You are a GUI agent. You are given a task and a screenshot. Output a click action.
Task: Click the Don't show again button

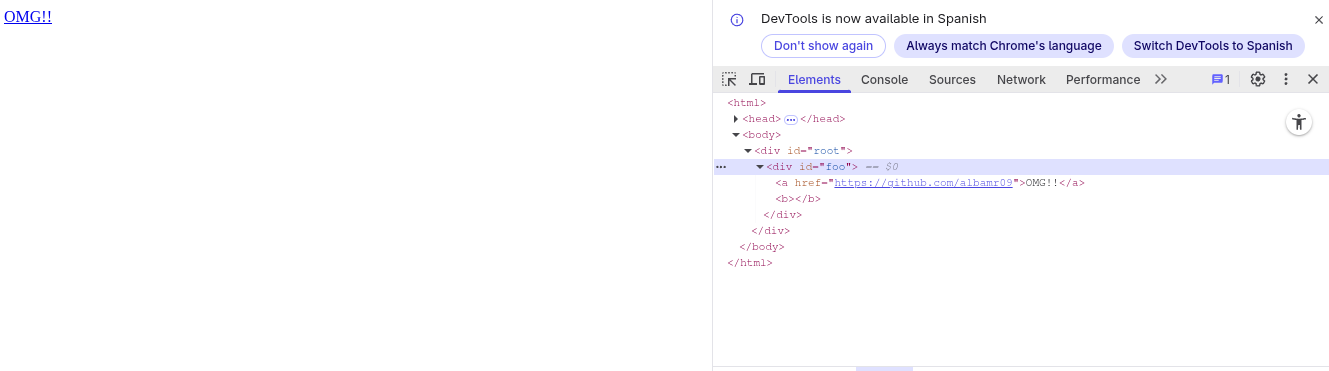pyautogui.click(x=823, y=46)
